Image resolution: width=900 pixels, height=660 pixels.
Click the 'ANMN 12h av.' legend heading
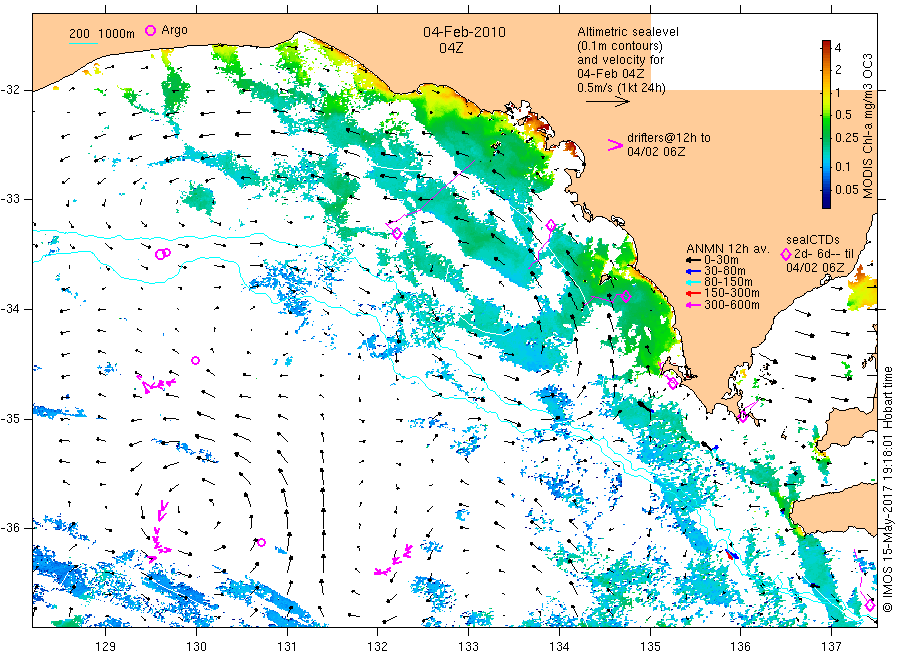point(728,249)
